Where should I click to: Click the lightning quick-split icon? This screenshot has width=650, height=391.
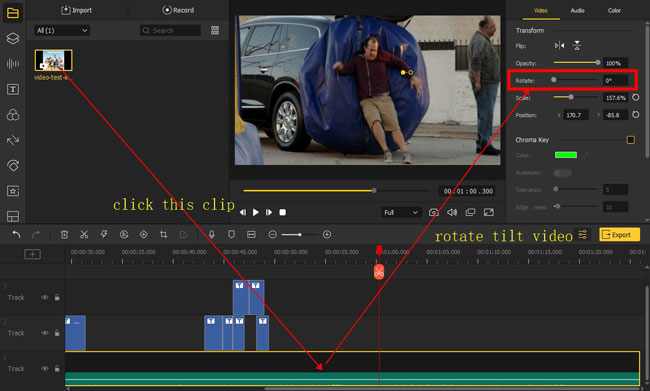click(x=104, y=234)
